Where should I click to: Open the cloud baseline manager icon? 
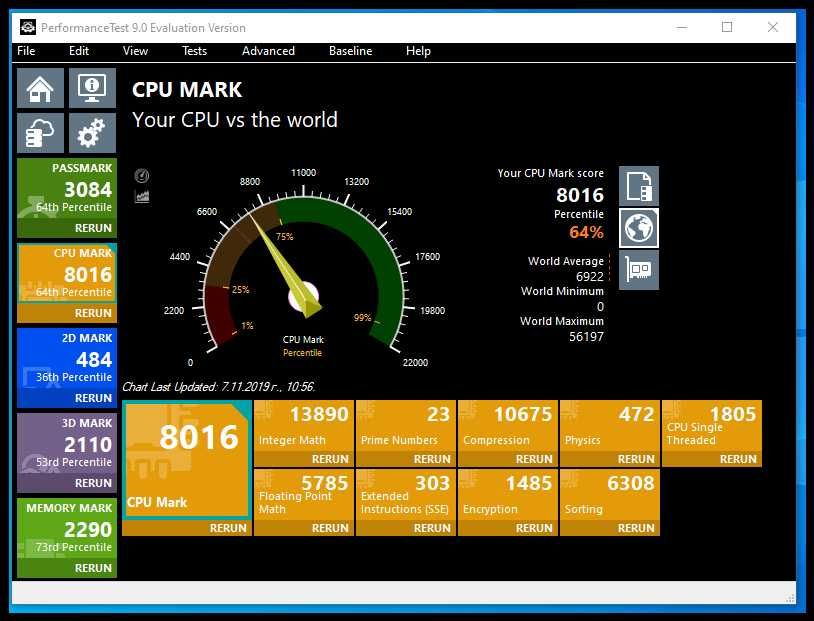pos(40,133)
